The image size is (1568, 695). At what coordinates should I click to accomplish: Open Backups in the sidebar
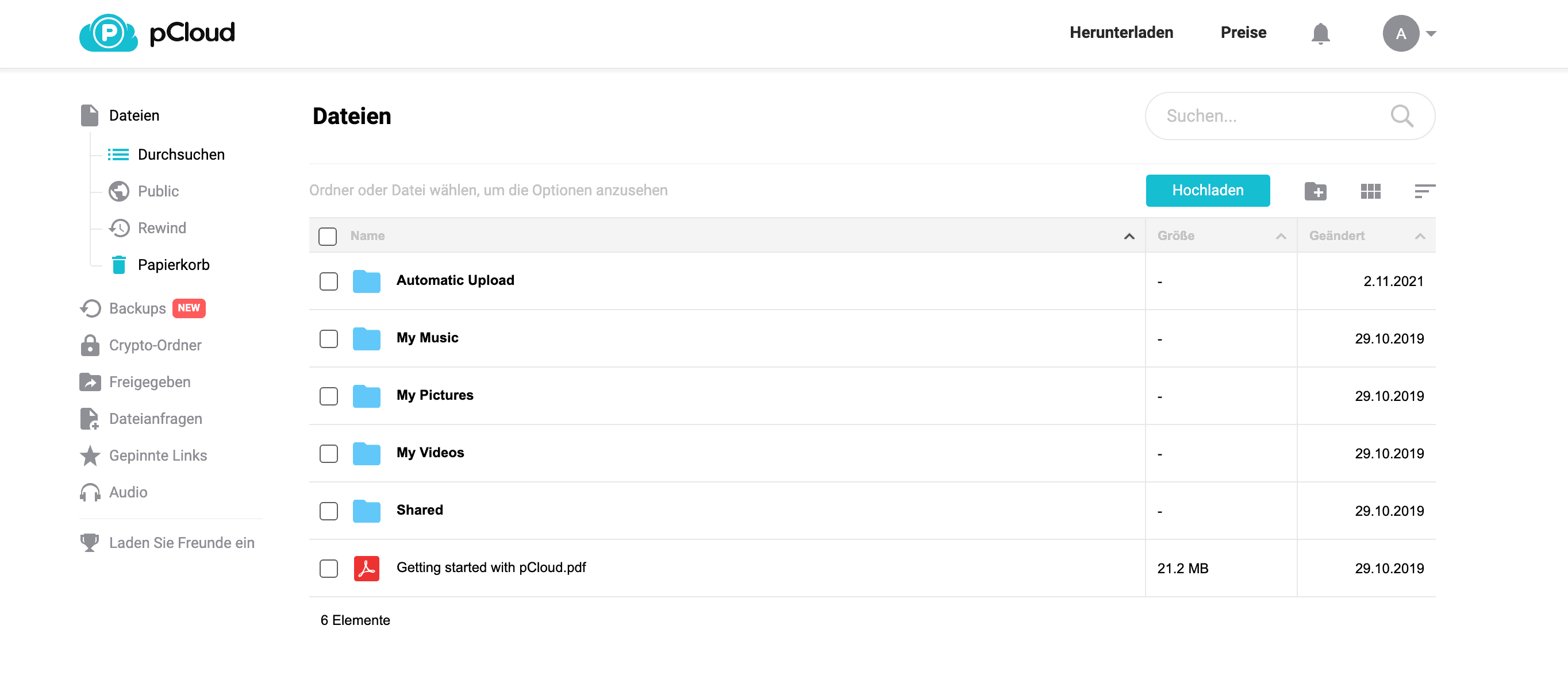tap(137, 308)
